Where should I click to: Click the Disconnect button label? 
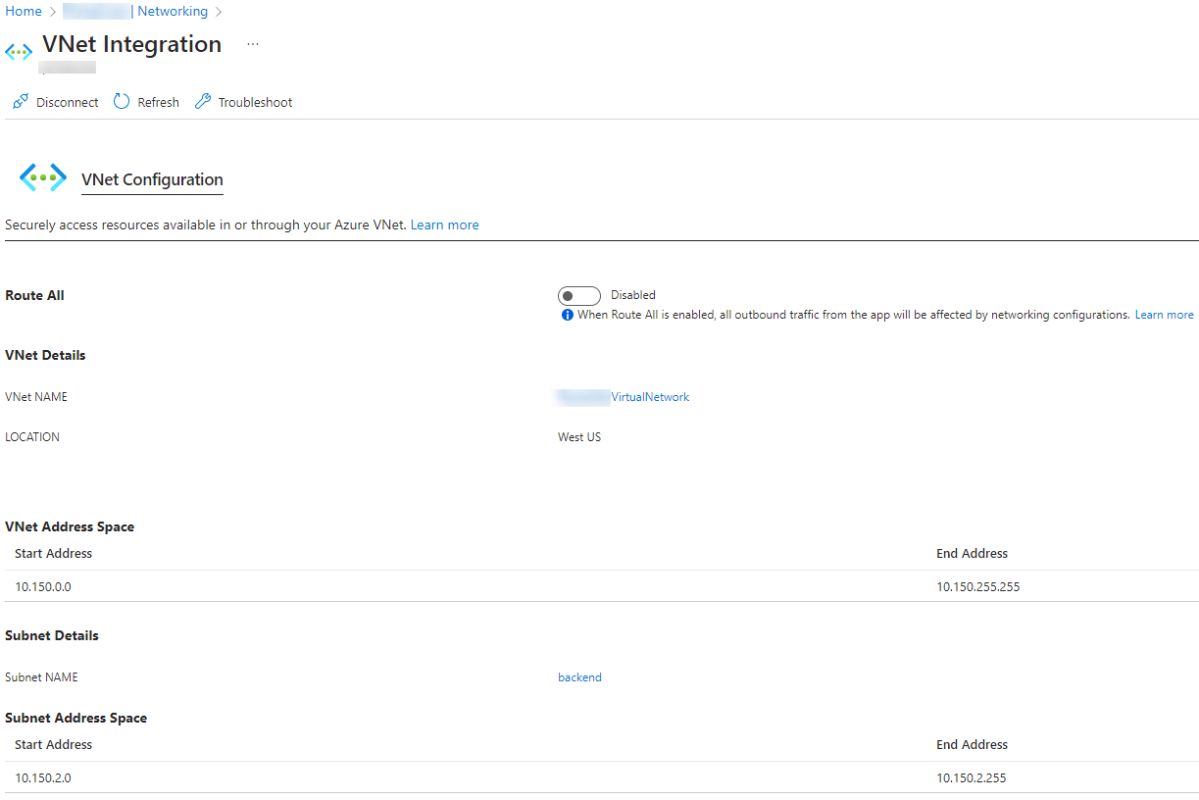[67, 102]
